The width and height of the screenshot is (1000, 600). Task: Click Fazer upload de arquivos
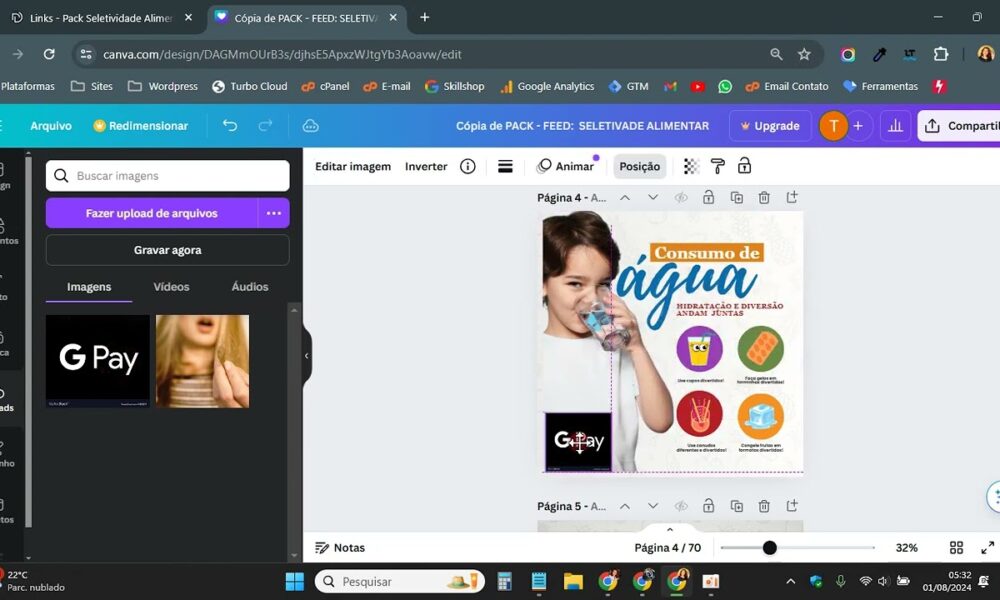152,213
